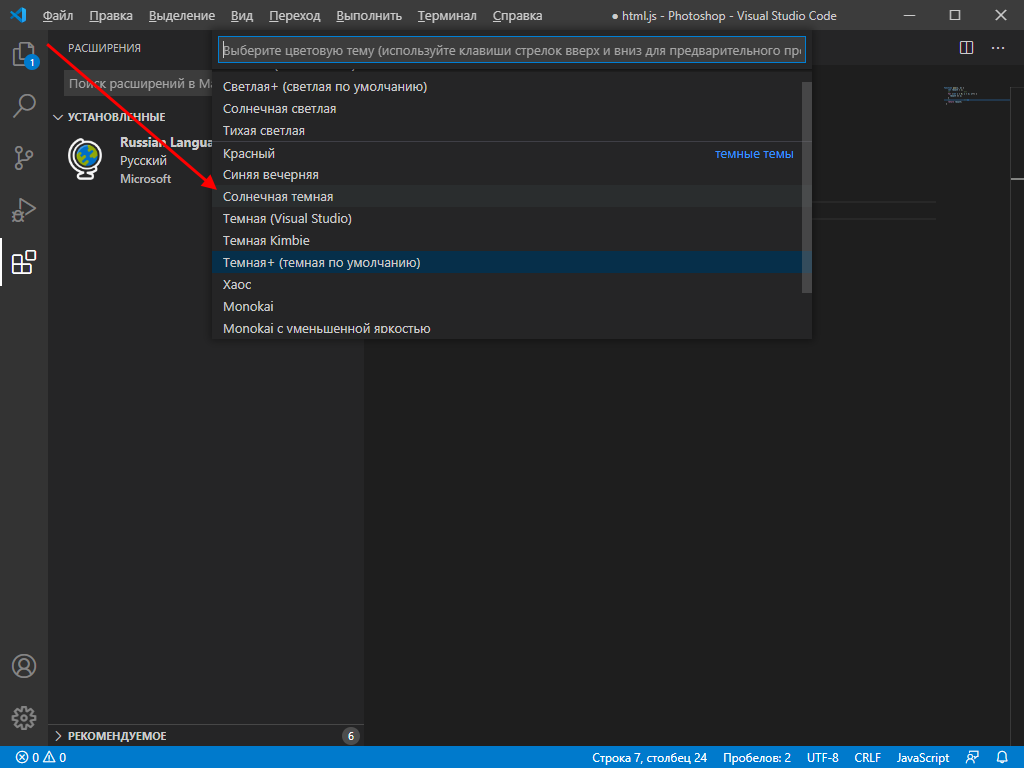1024x768 pixels.
Task: Click the theme search input field
Action: pos(508,48)
